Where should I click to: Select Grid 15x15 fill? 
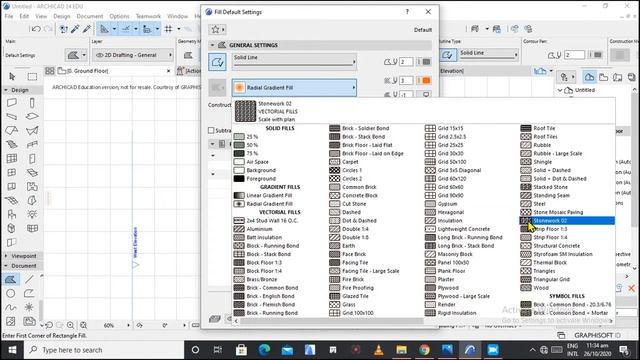444,128
